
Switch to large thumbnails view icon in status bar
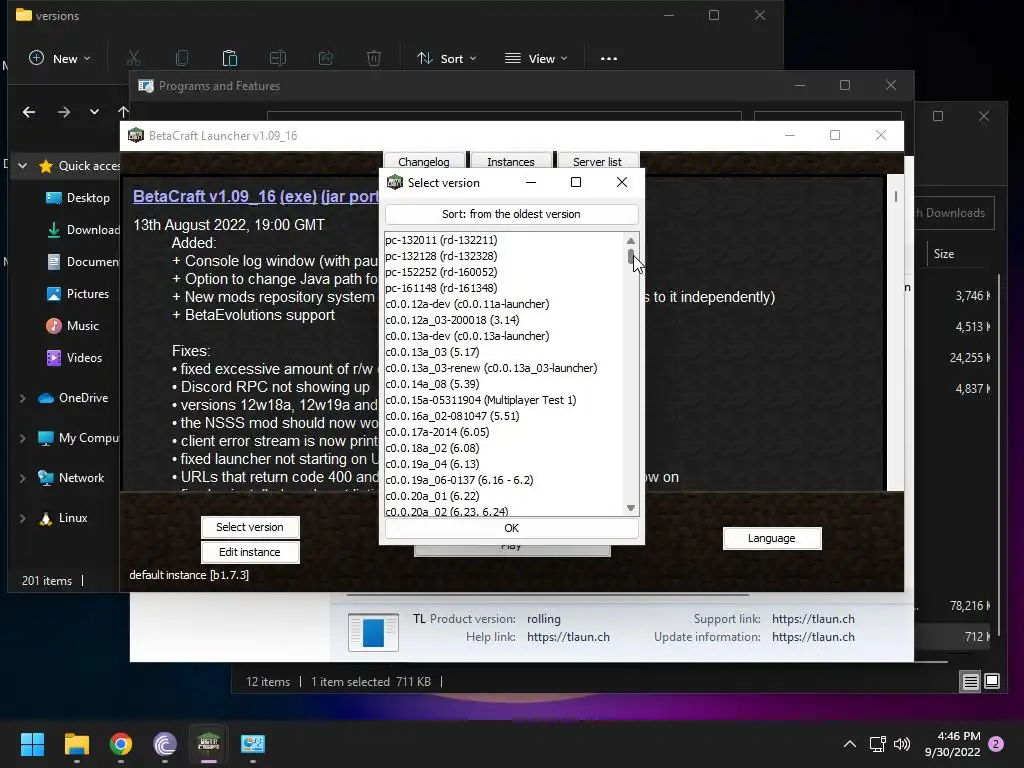pyautogui.click(x=991, y=682)
